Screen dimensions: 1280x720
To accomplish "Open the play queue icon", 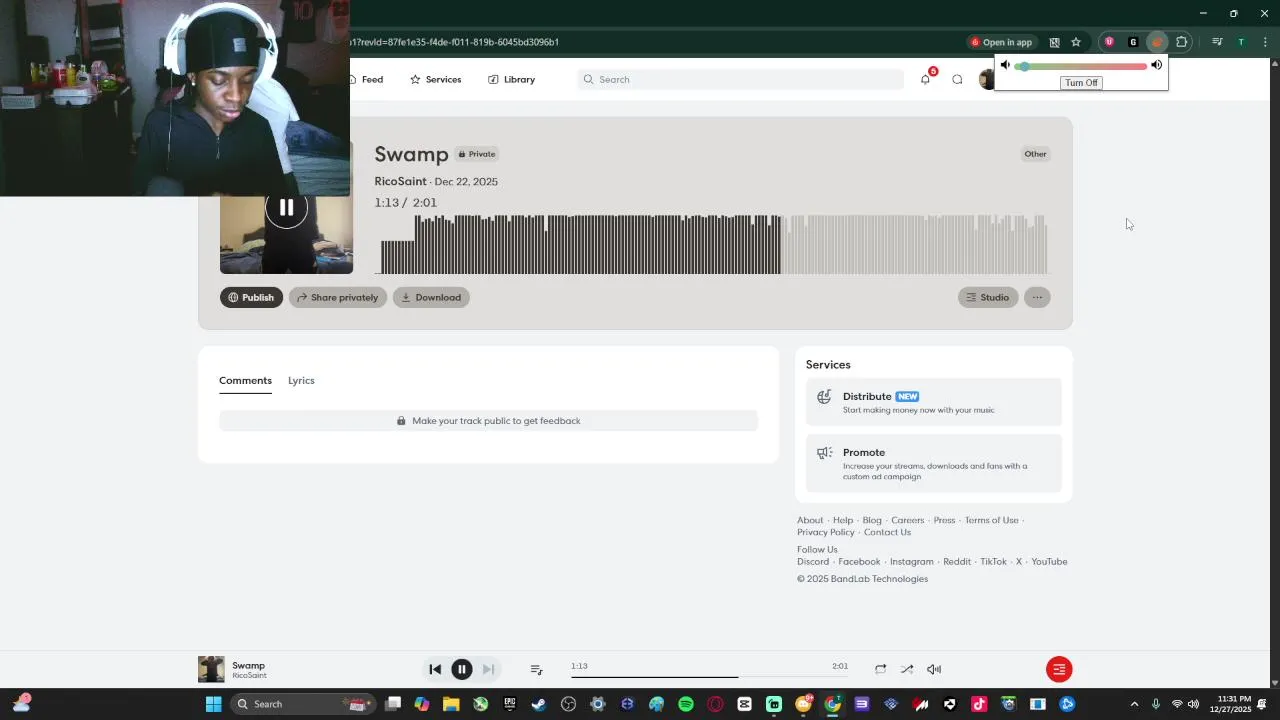I will tap(536, 669).
